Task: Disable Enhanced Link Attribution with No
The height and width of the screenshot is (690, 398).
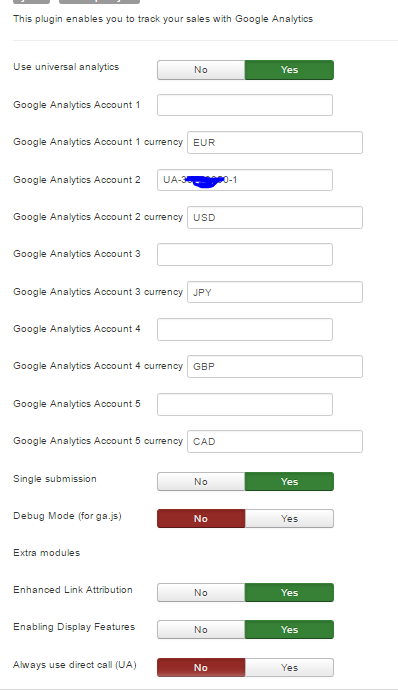Action: 201,592
